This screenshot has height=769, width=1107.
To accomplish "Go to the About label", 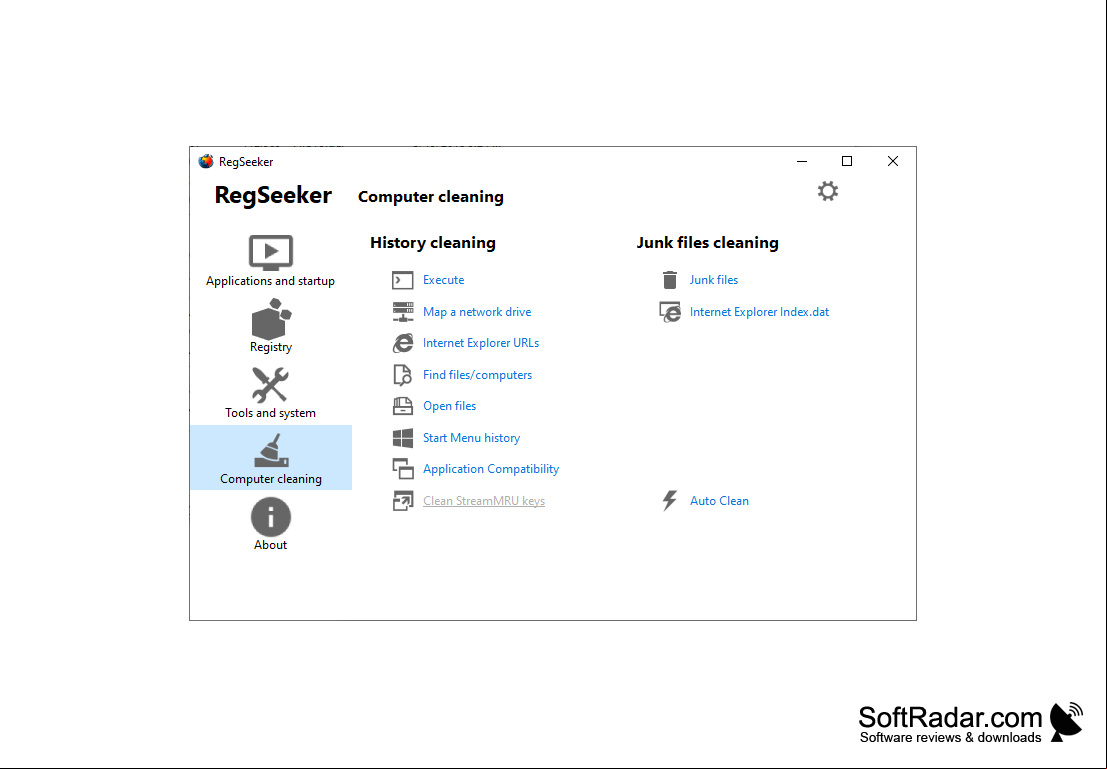I will point(270,544).
